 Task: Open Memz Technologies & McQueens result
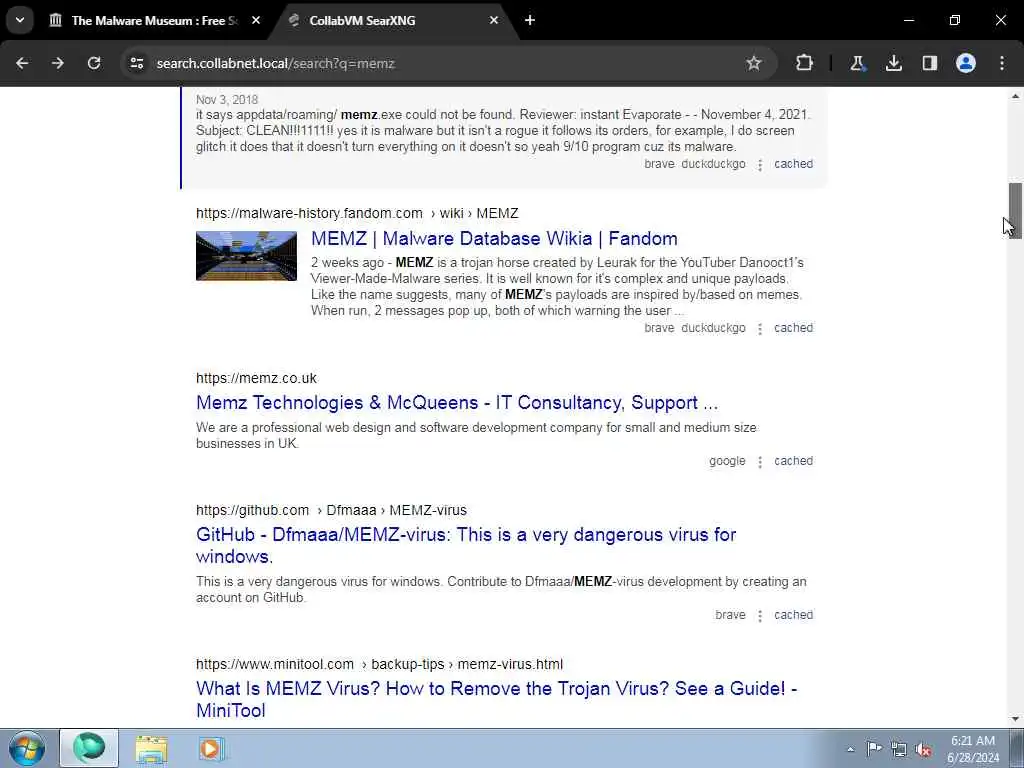[456, 402]
